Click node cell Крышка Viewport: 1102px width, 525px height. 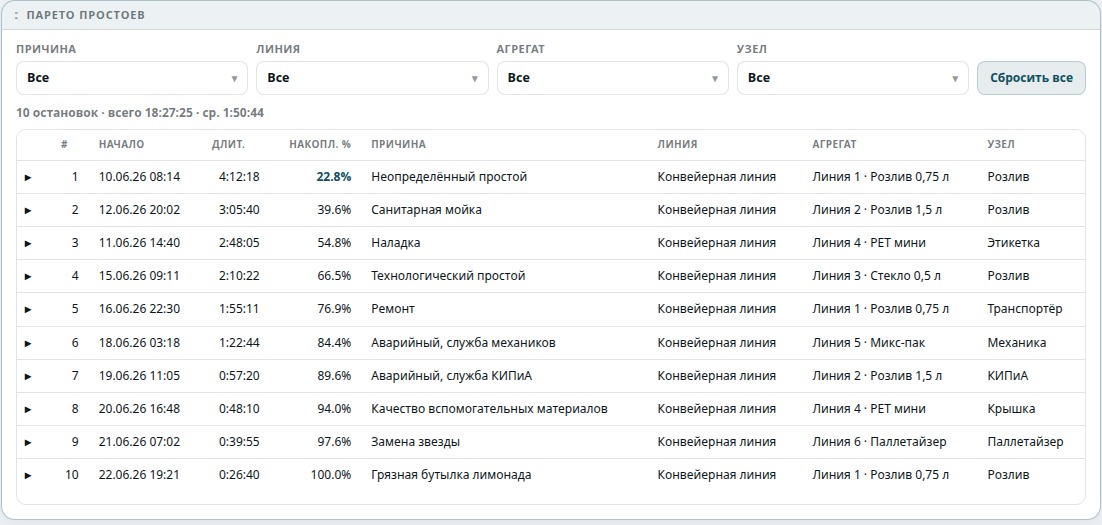[x=1011, y=409]
